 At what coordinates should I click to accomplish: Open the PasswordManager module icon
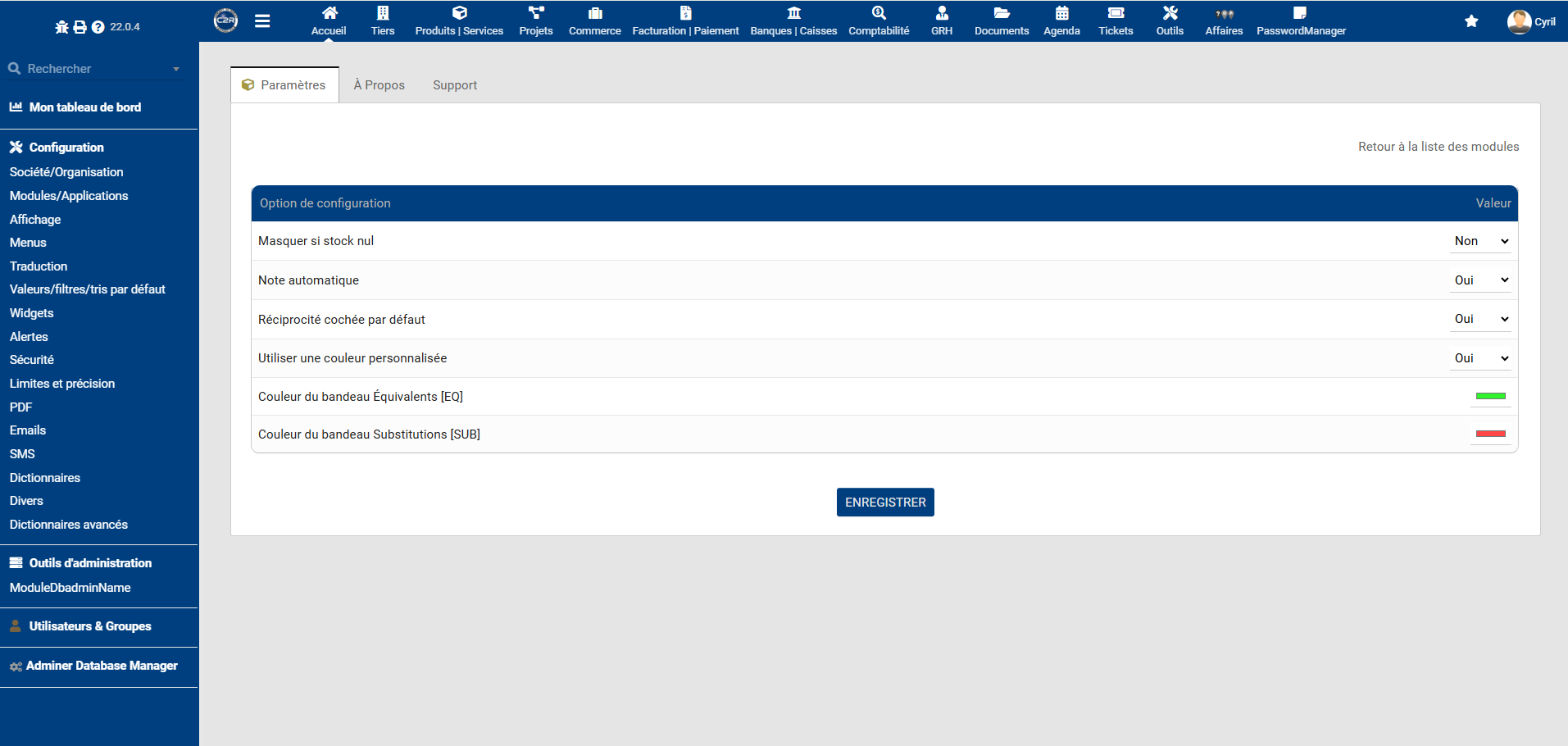1300,13
